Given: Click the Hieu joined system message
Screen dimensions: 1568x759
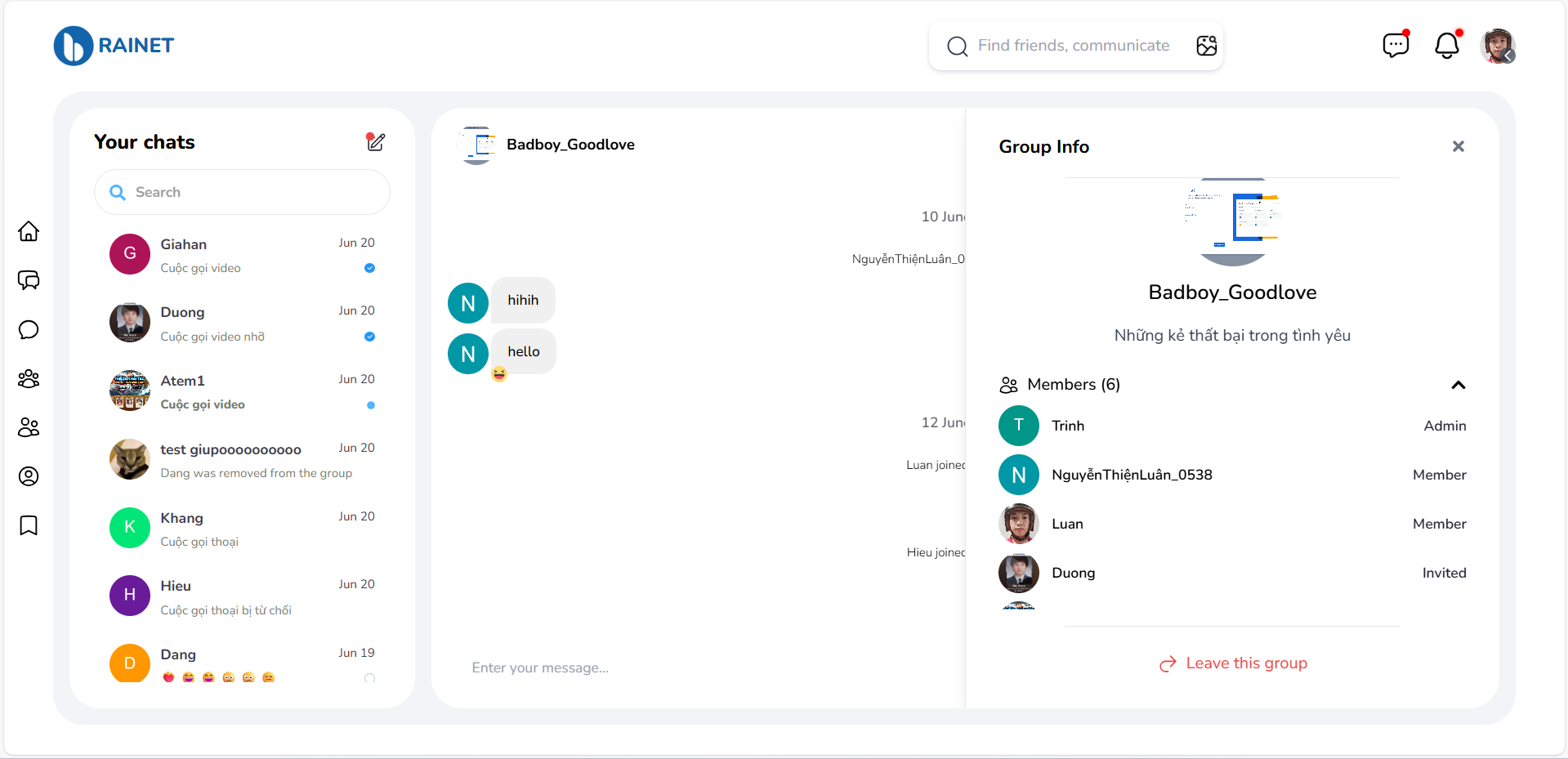Looking at the screenshot, I should [x=936, y=552].
